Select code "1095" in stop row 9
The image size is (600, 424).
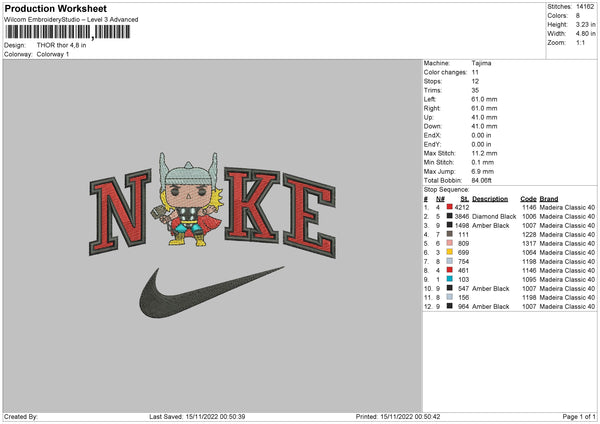click(529, 279)
